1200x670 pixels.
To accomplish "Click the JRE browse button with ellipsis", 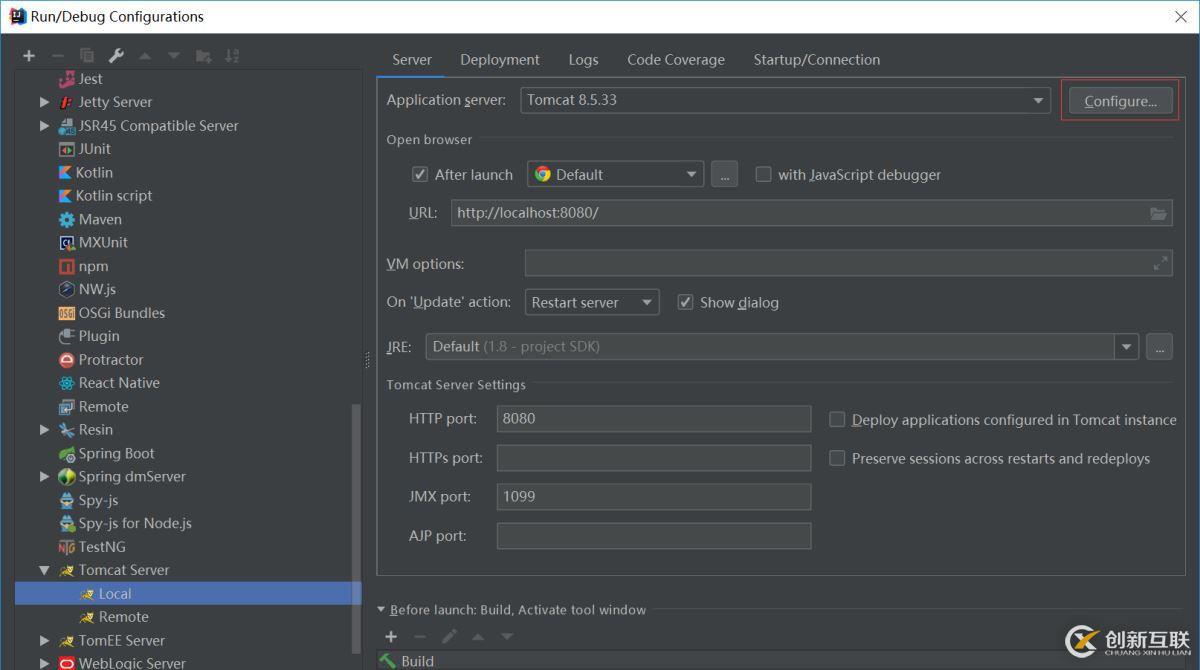I will coord(1158,346).
